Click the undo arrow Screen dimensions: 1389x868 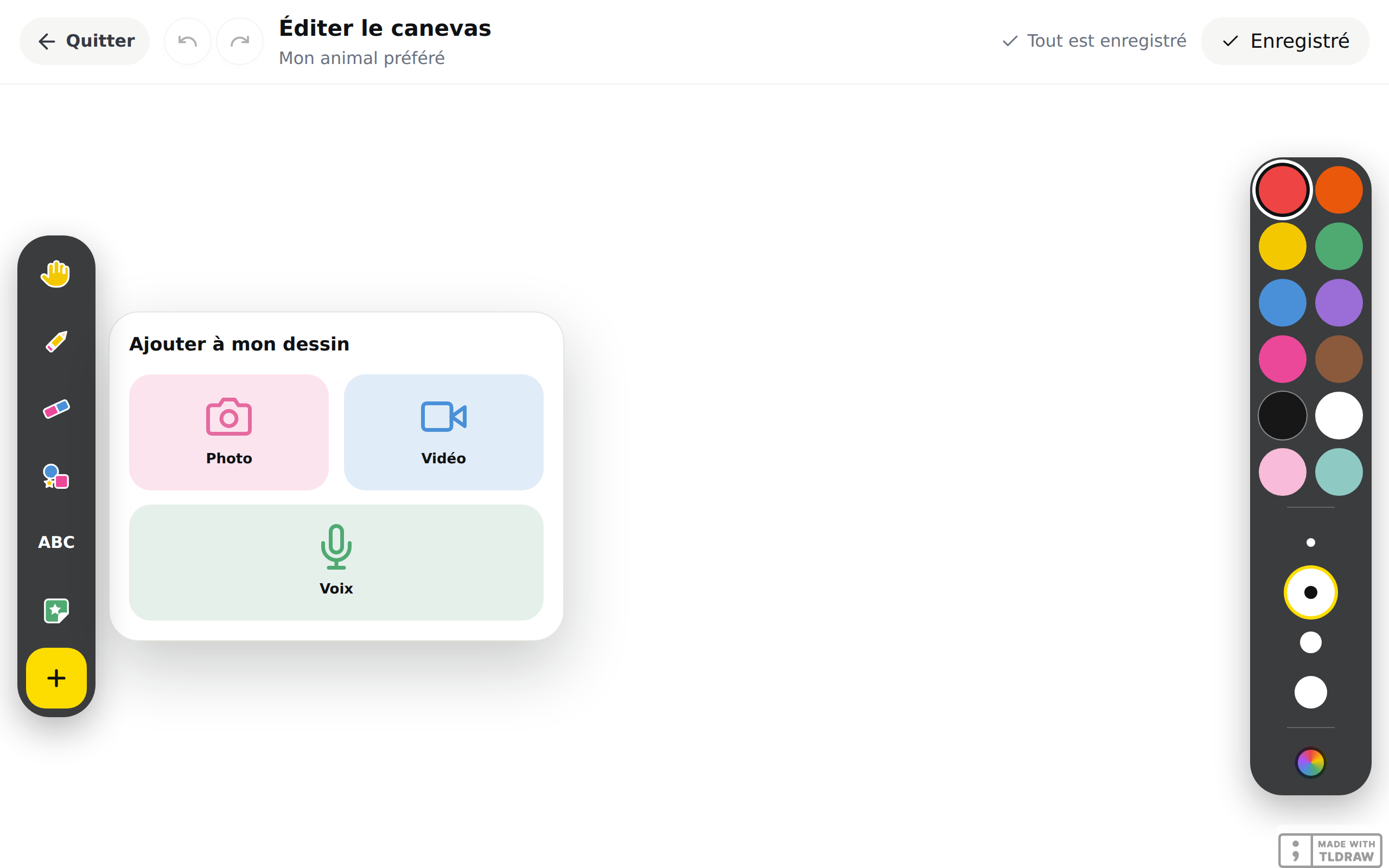click(188, 41)
